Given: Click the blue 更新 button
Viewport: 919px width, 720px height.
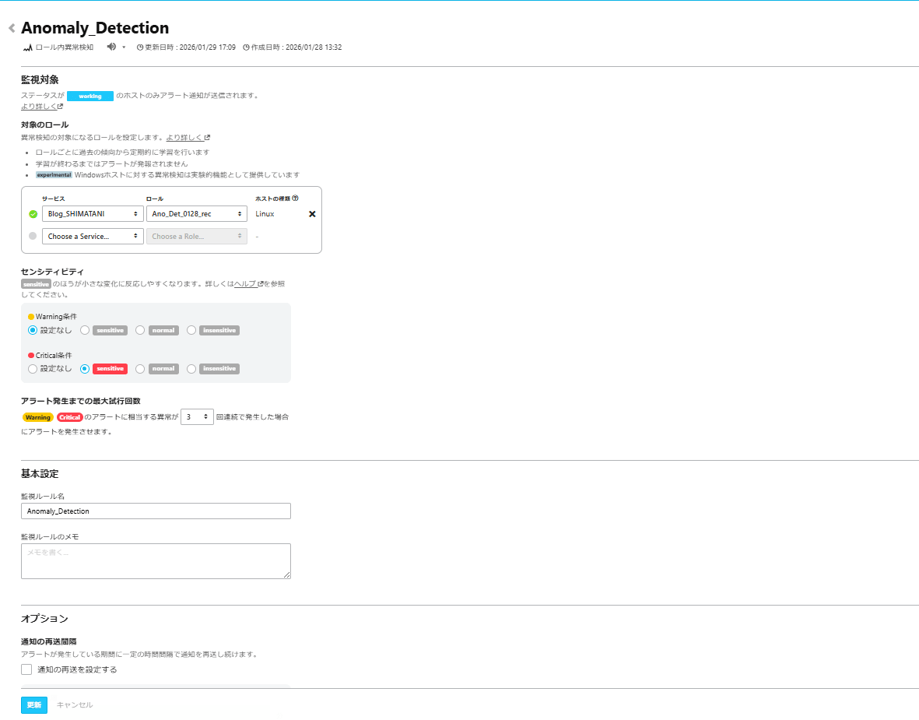Looking at the screenshot, I should pos(34,705).
